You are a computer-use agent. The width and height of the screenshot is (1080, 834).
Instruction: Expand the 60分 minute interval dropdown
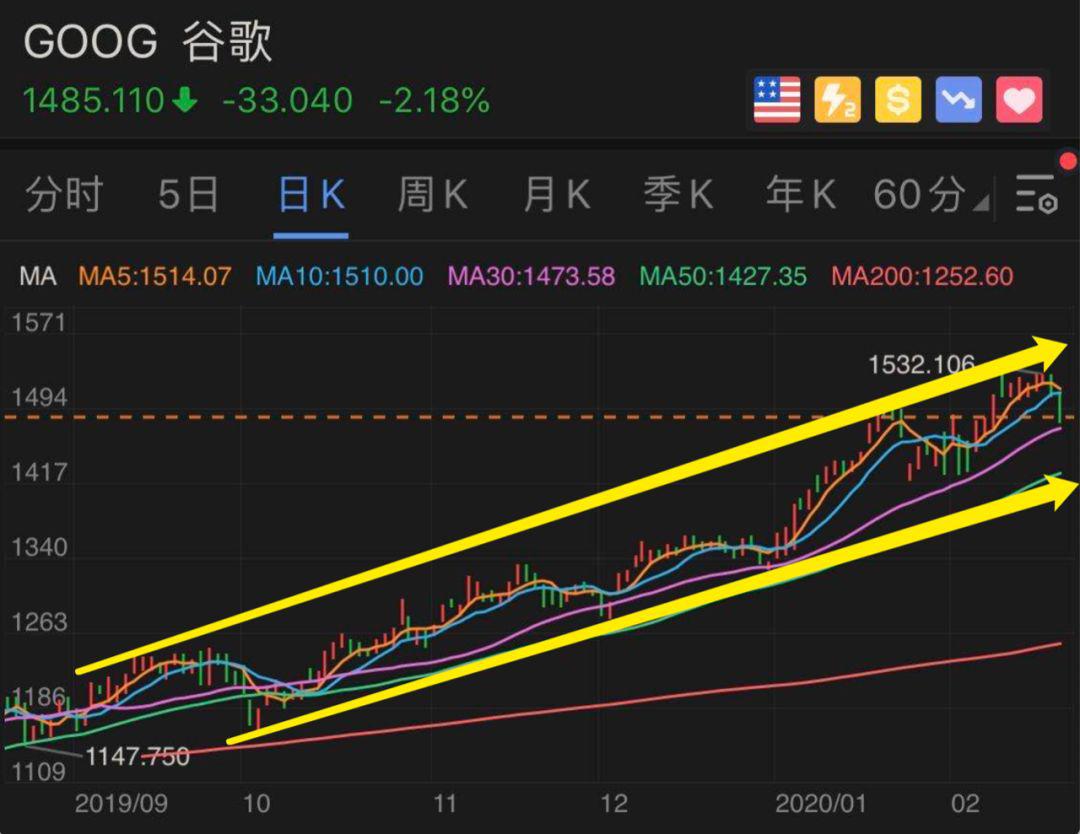[x=930, y=194]
